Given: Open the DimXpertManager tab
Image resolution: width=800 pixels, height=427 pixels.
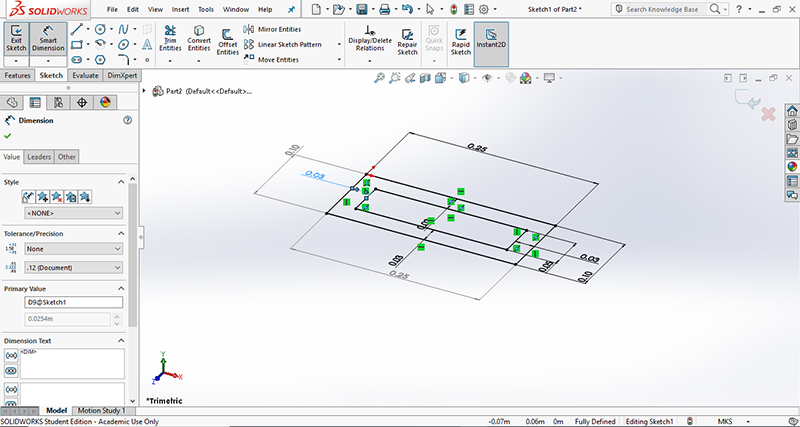Looking at the screenshot, I should point(82,103).
